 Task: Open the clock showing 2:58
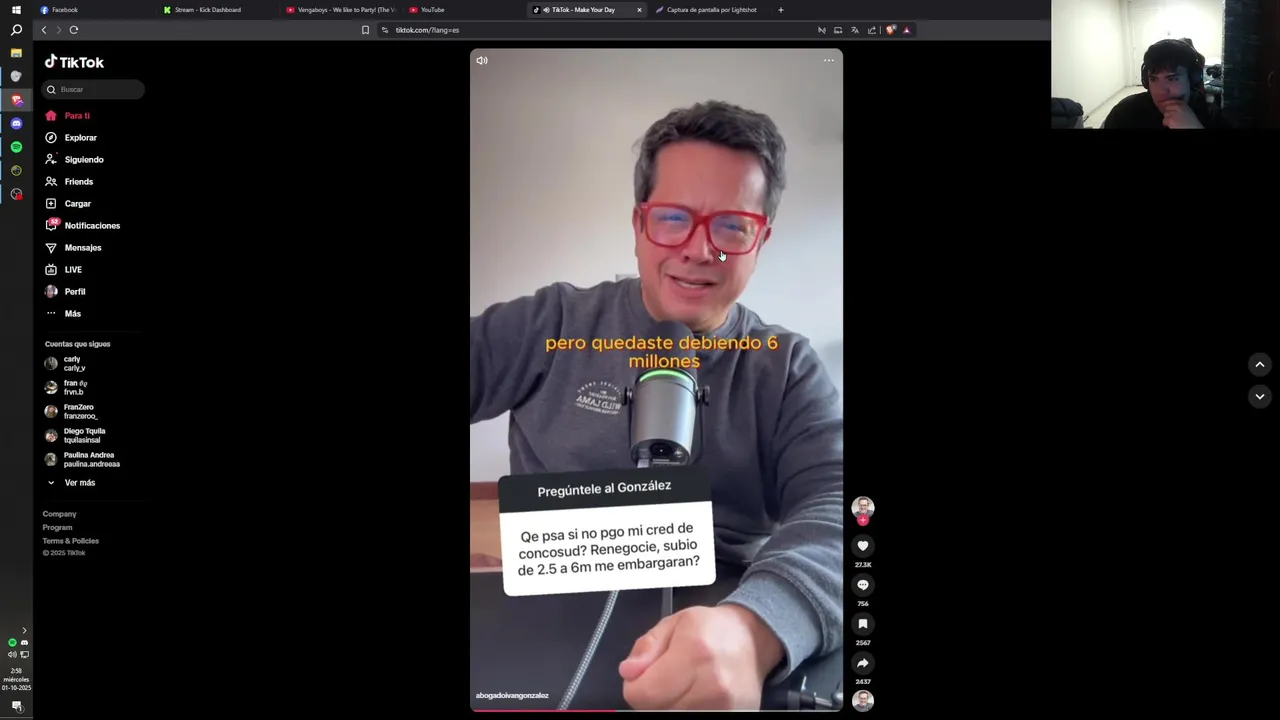pos(16,679)
